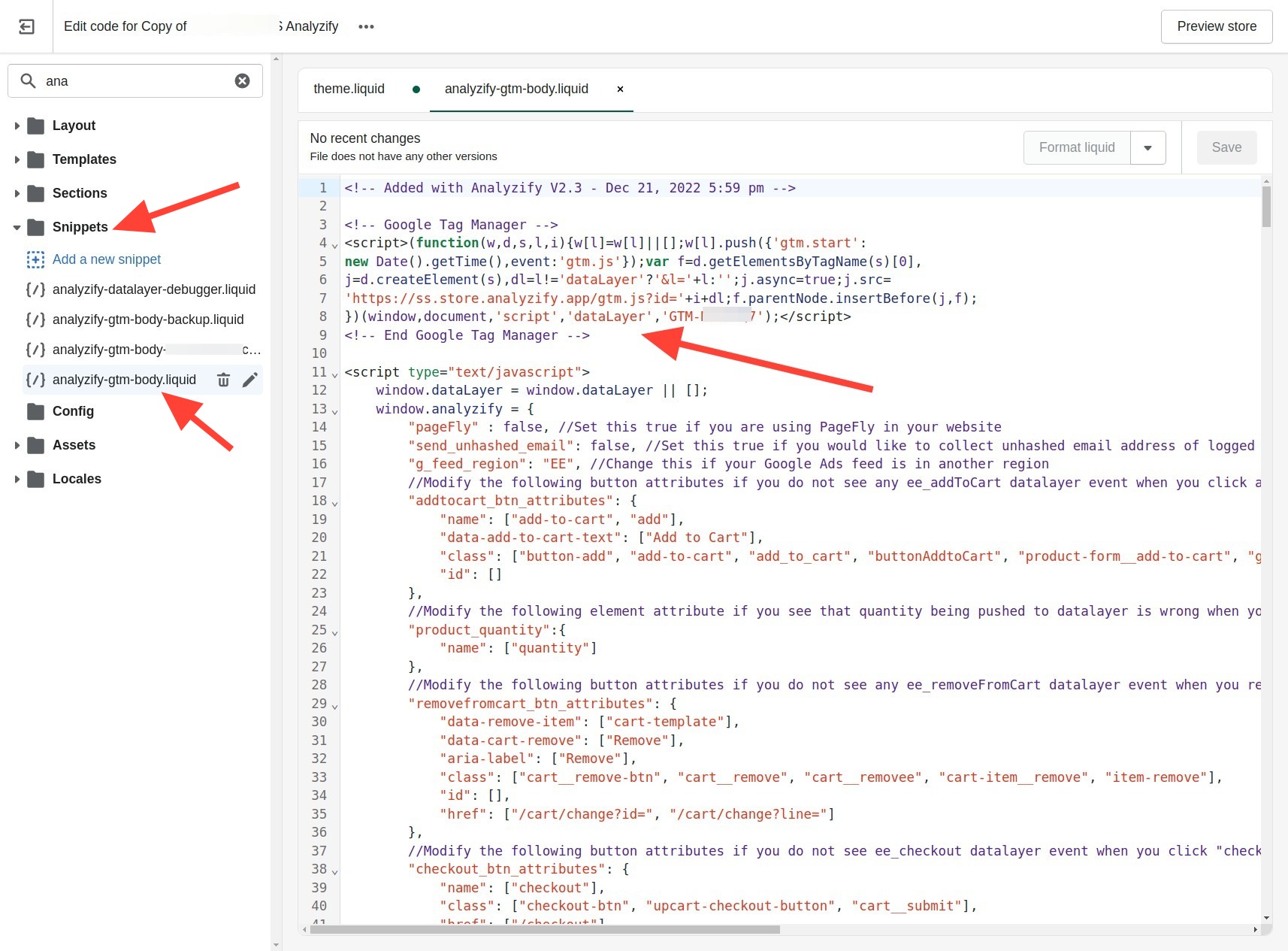This screenshot has width=1288, height=951.
Task: Click the exit code editor icon
Action: 26,26
